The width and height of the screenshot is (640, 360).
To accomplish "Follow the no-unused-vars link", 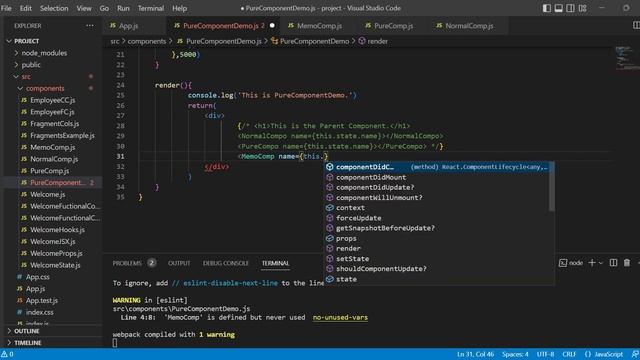I will tap(340, 318).
